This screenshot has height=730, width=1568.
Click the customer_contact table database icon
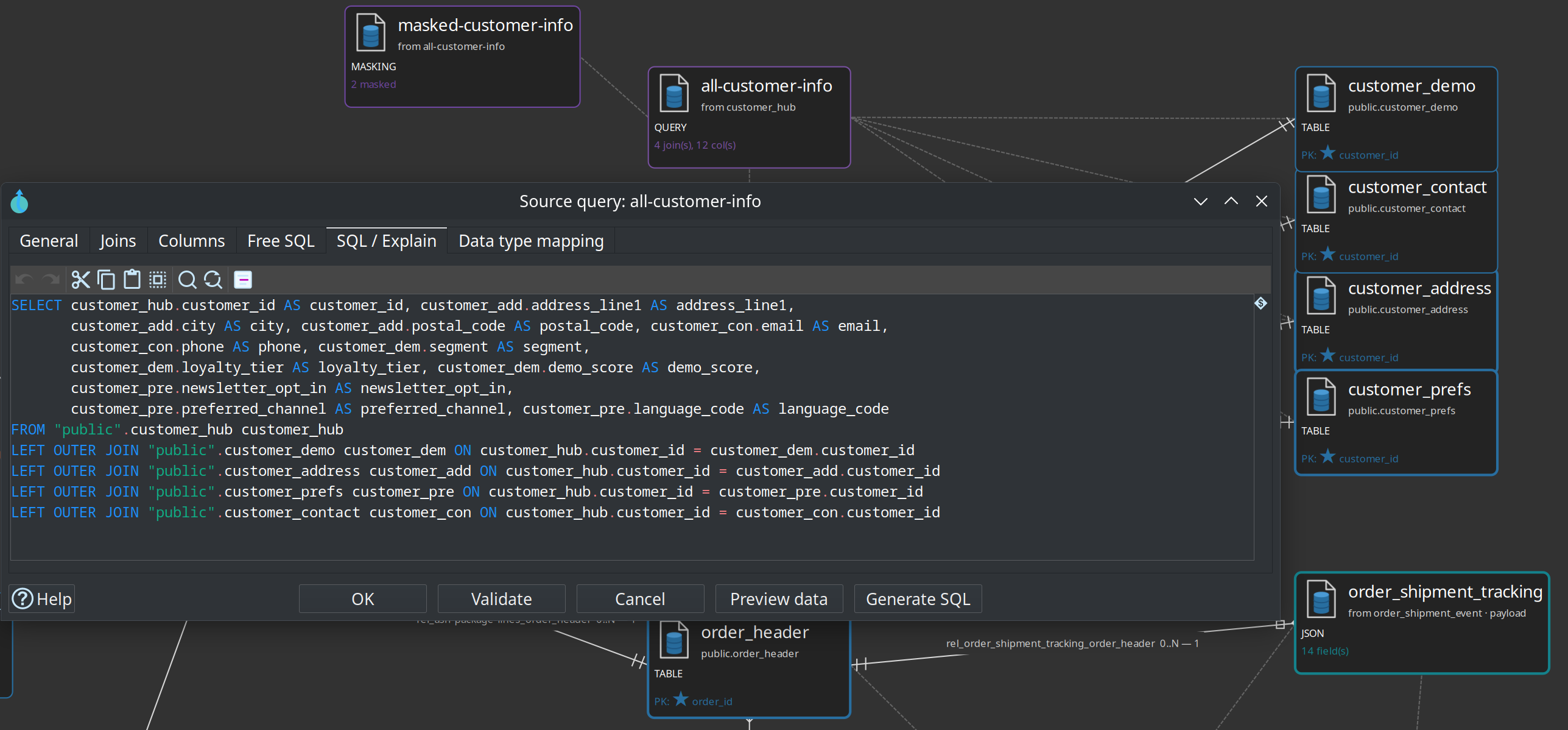click(x=1321, y=194)
